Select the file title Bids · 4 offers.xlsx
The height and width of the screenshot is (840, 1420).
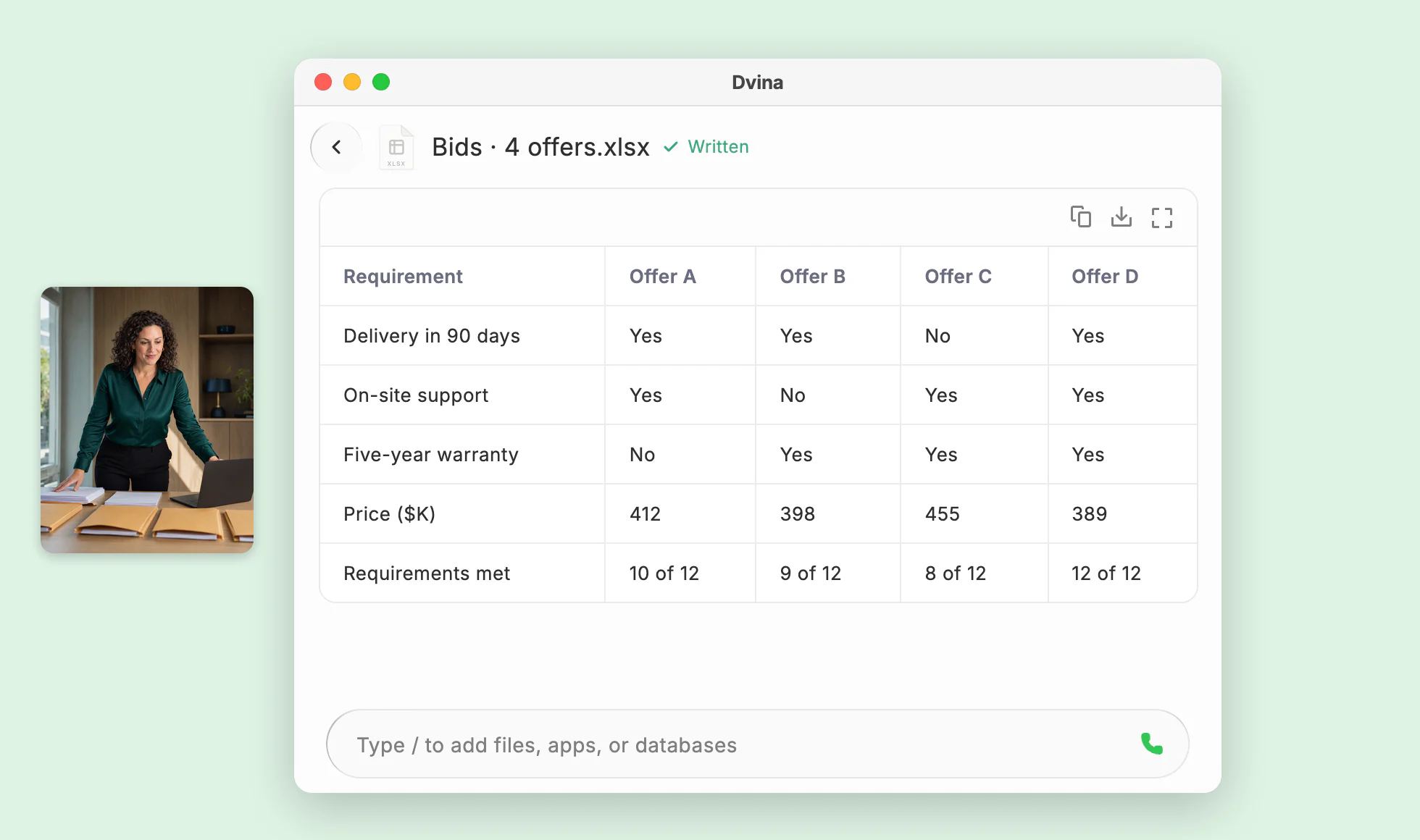540,147
